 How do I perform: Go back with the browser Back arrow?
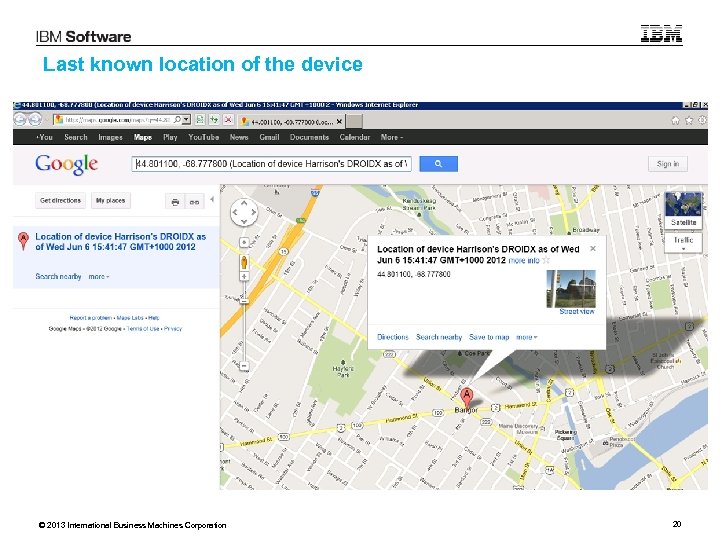pos(21,119)
